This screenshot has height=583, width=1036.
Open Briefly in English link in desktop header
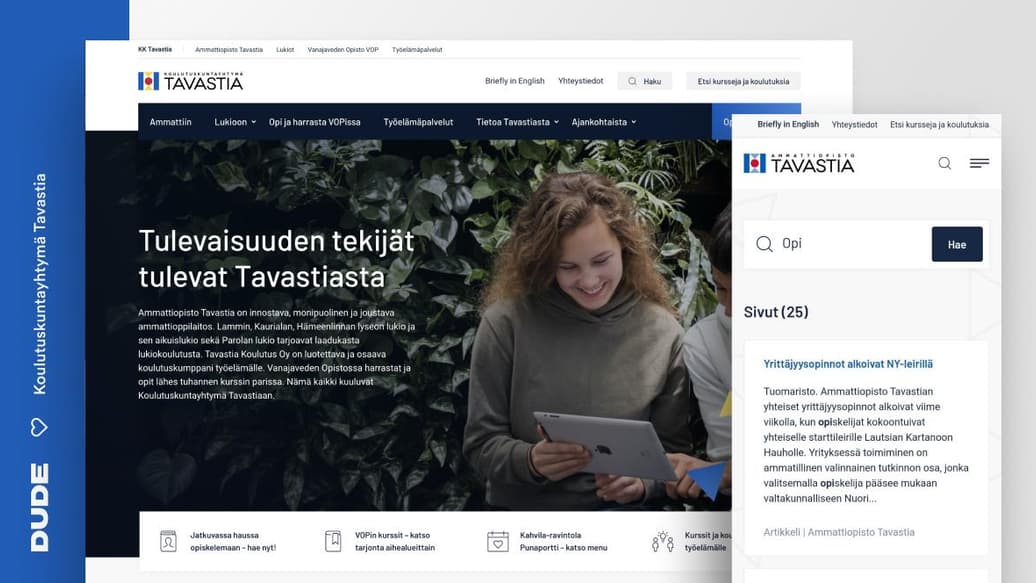(515, 81)
